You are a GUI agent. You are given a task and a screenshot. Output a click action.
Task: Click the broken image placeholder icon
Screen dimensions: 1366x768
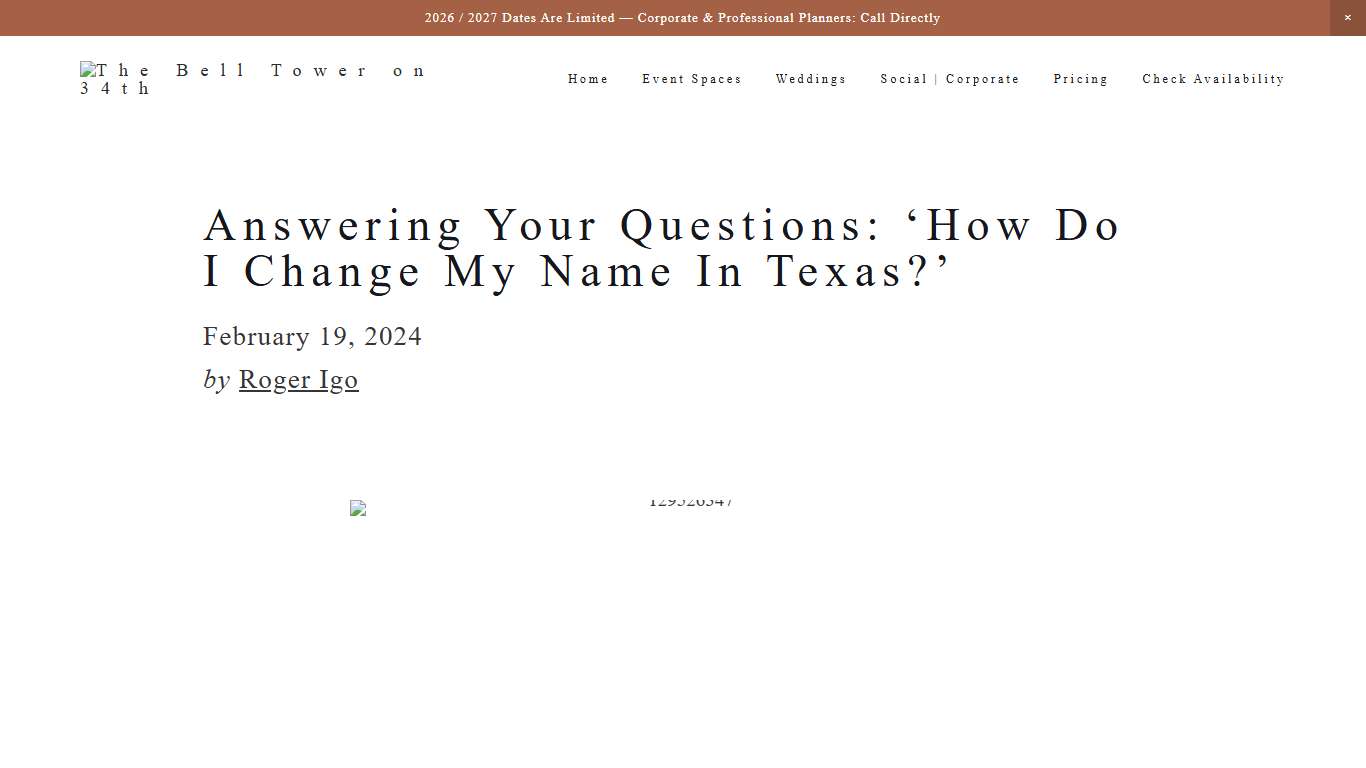pos(358,507)
